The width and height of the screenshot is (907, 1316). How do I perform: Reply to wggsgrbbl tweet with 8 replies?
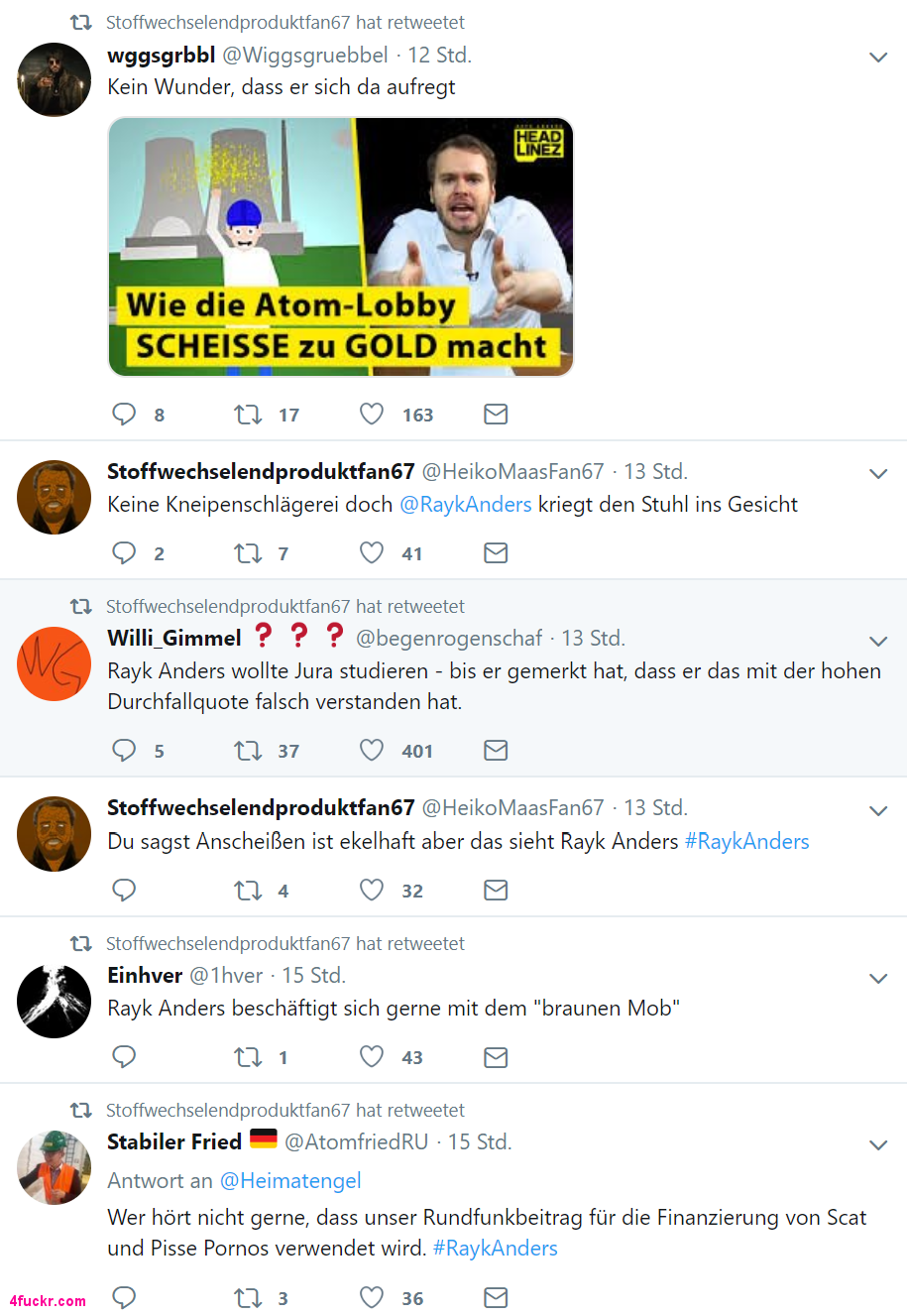pos(124,414)
